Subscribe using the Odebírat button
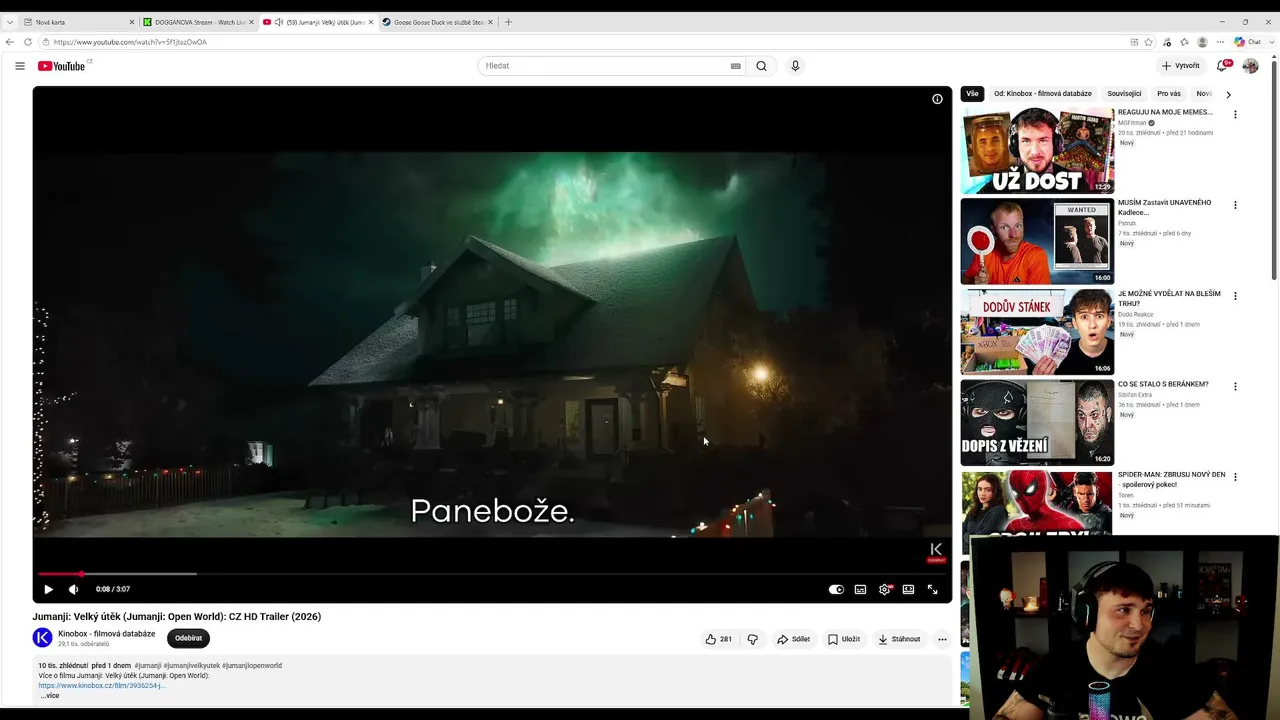1280x720 pixels. pos(188,638)
